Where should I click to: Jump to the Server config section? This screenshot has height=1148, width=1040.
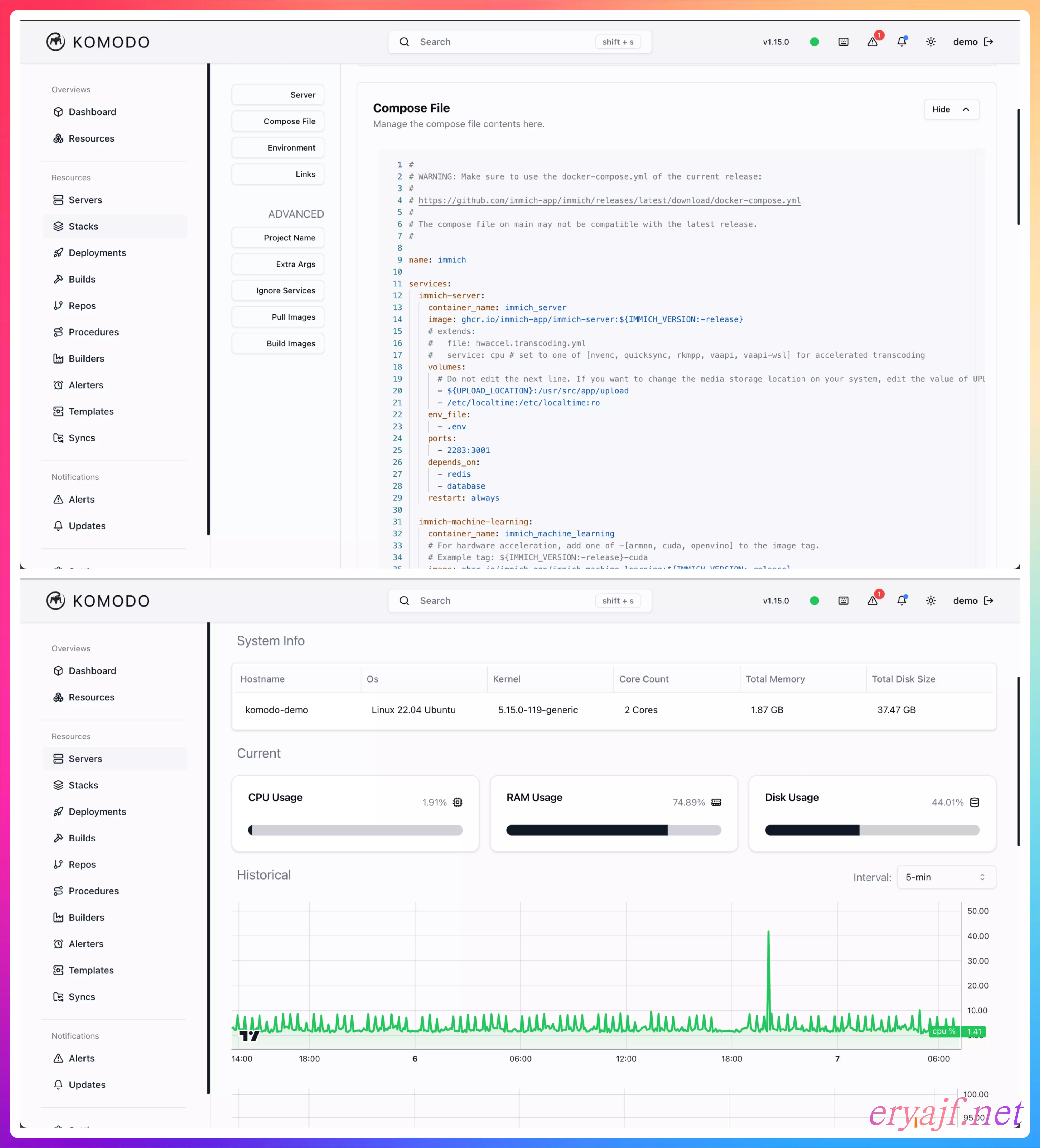click(278, 95)
